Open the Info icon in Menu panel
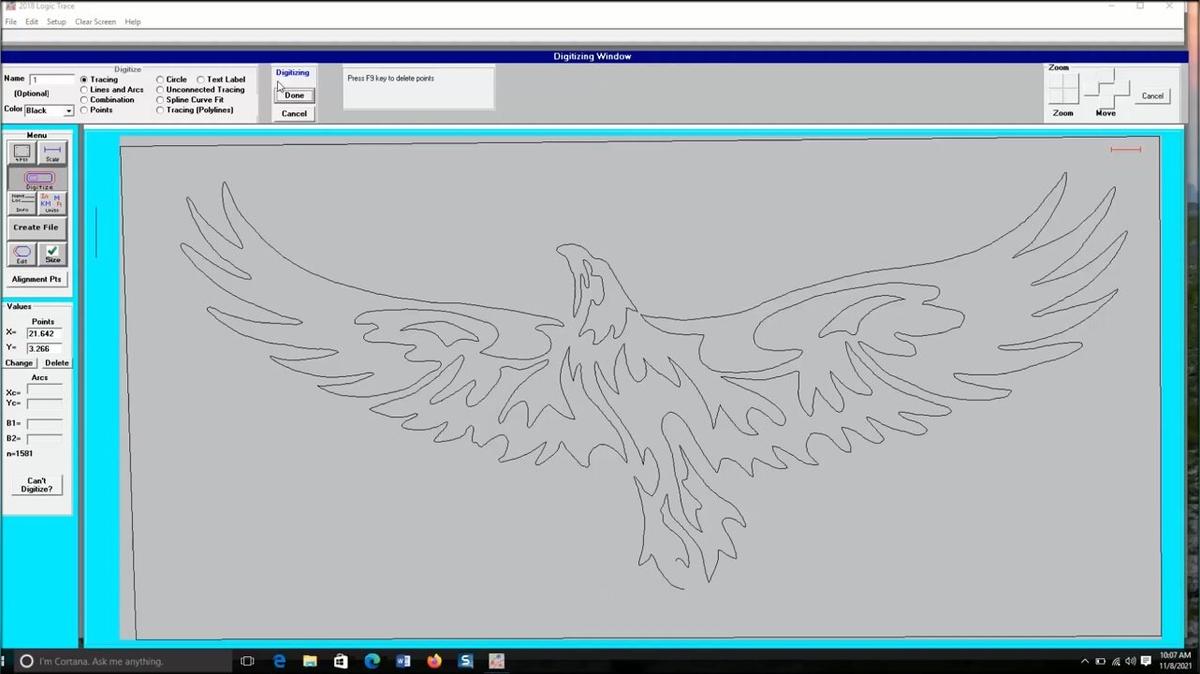This screenshot has width=1200, height=674. pos(22,203)
